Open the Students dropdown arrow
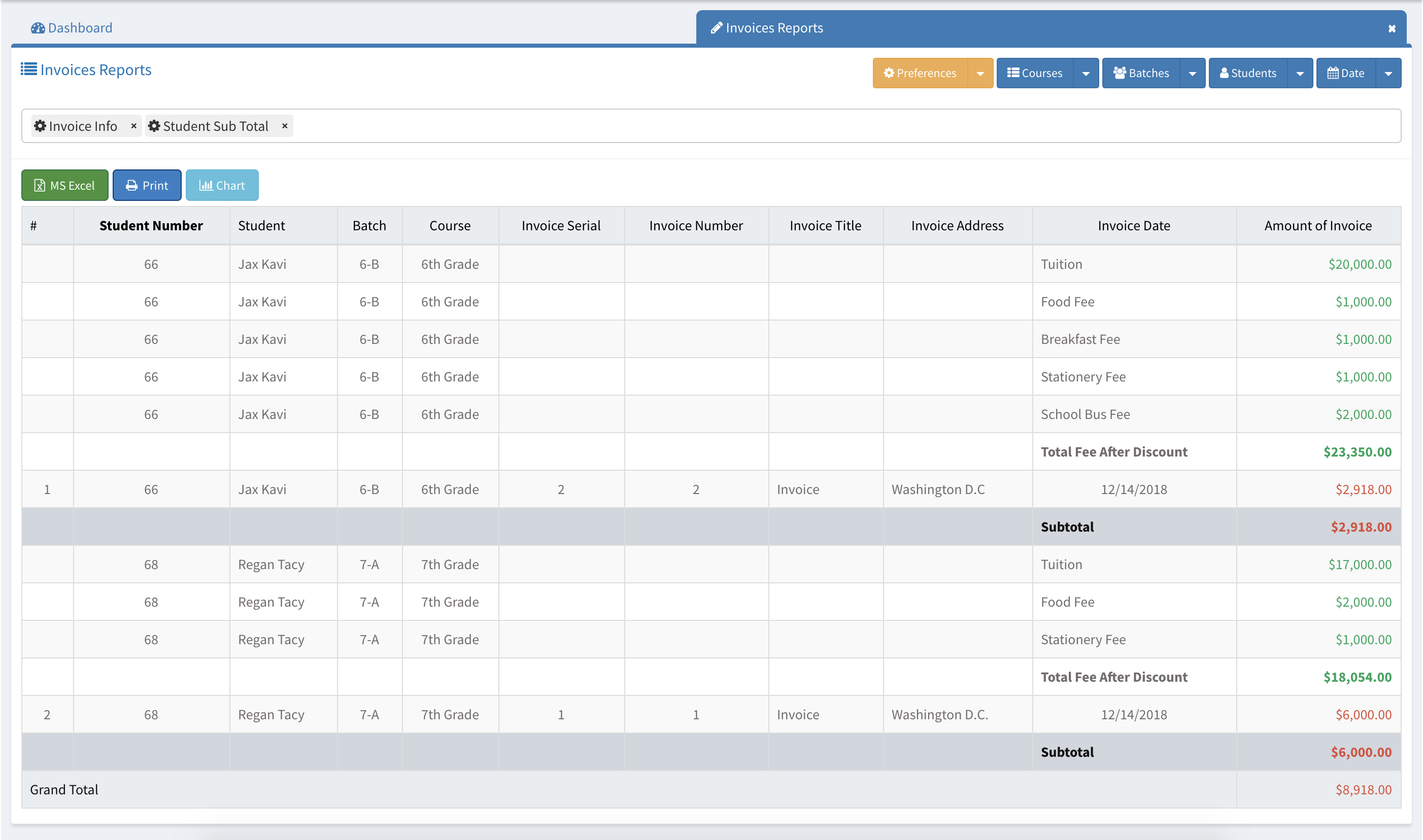 pos(1300,73)
